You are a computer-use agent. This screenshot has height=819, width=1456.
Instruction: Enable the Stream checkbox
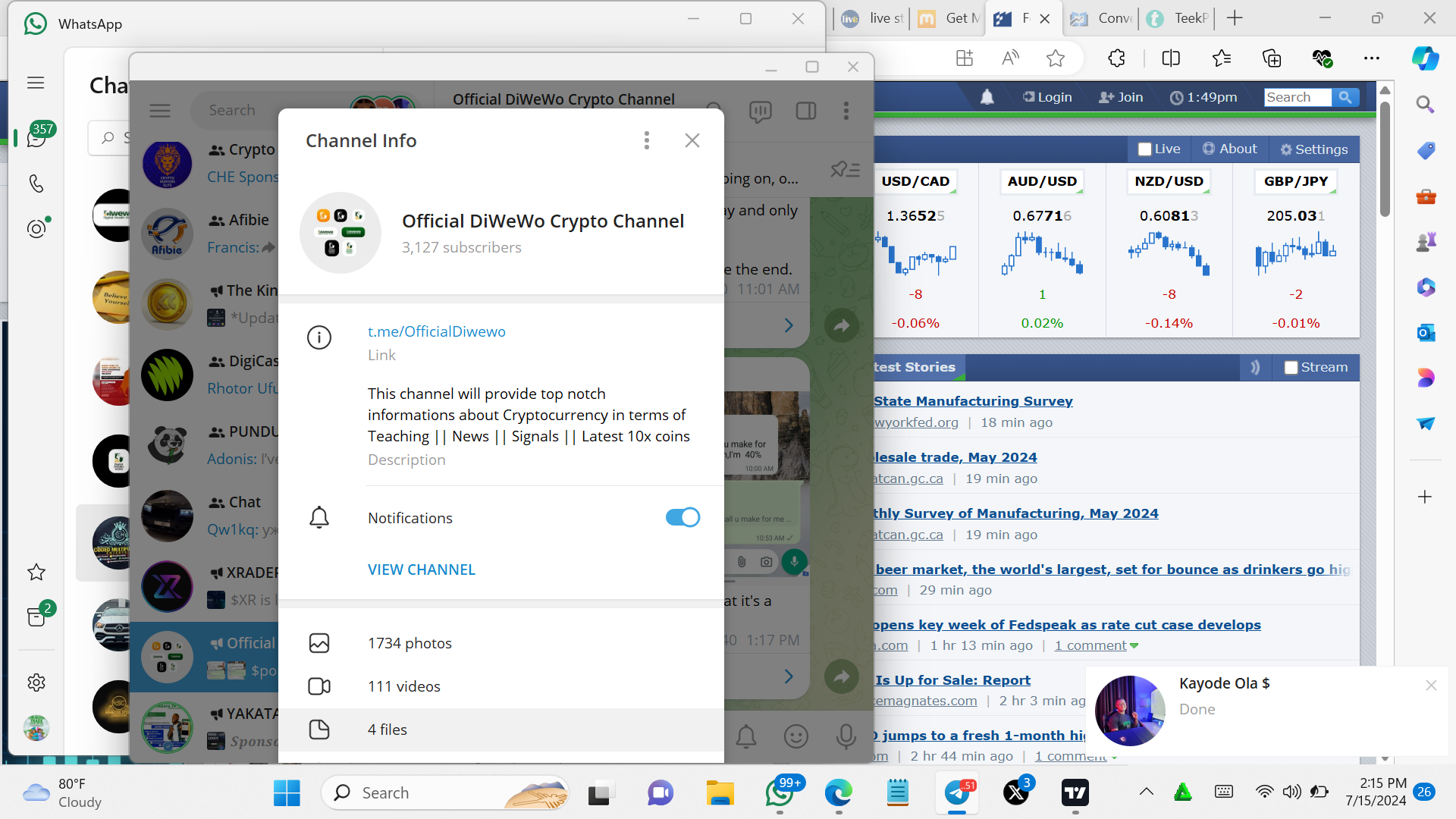pyautogui.click(x=1291, y=368)
